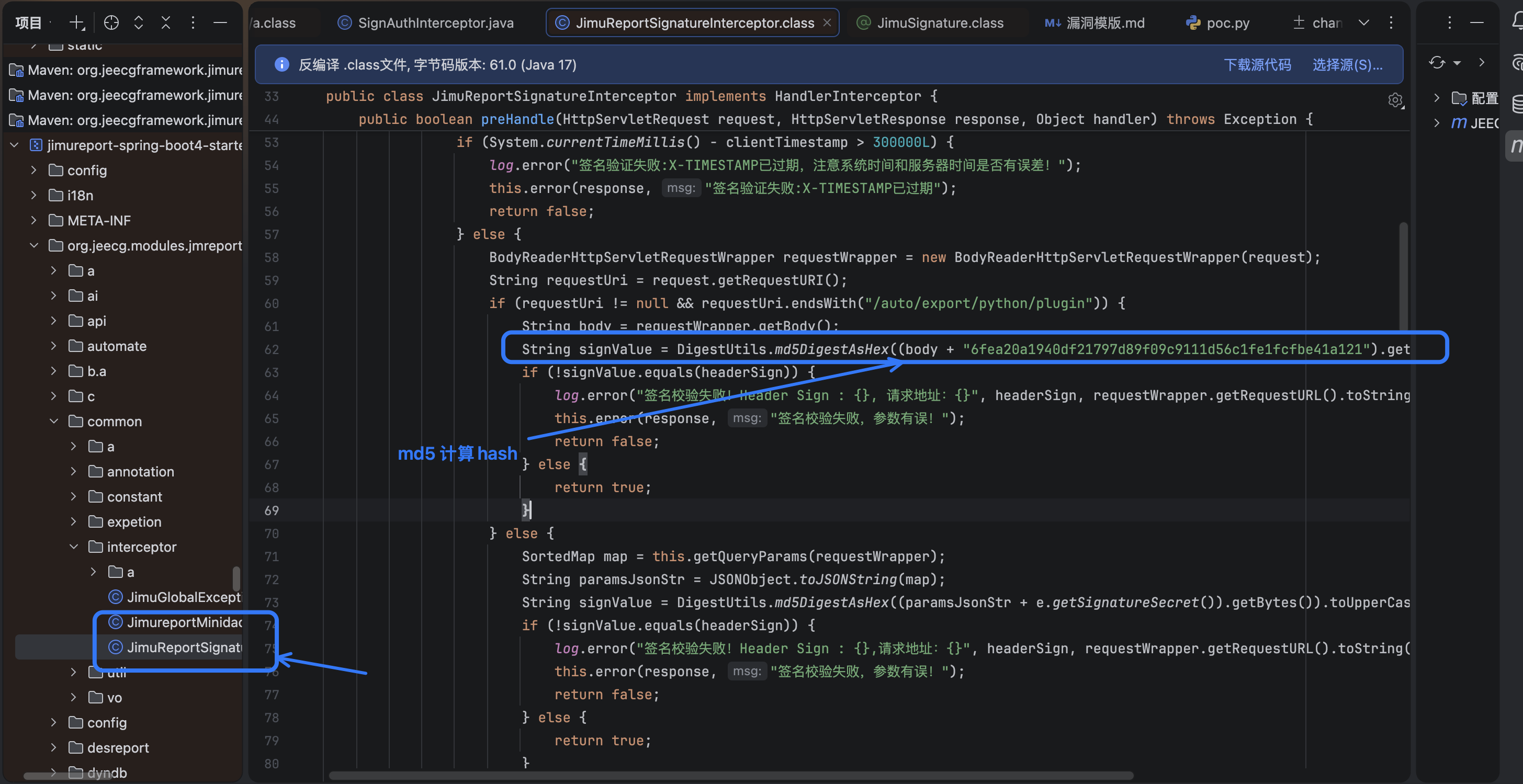This screenshot has height=784, width=1523.
Task: Collapse the interceptor folder
Action: (73, 547)
